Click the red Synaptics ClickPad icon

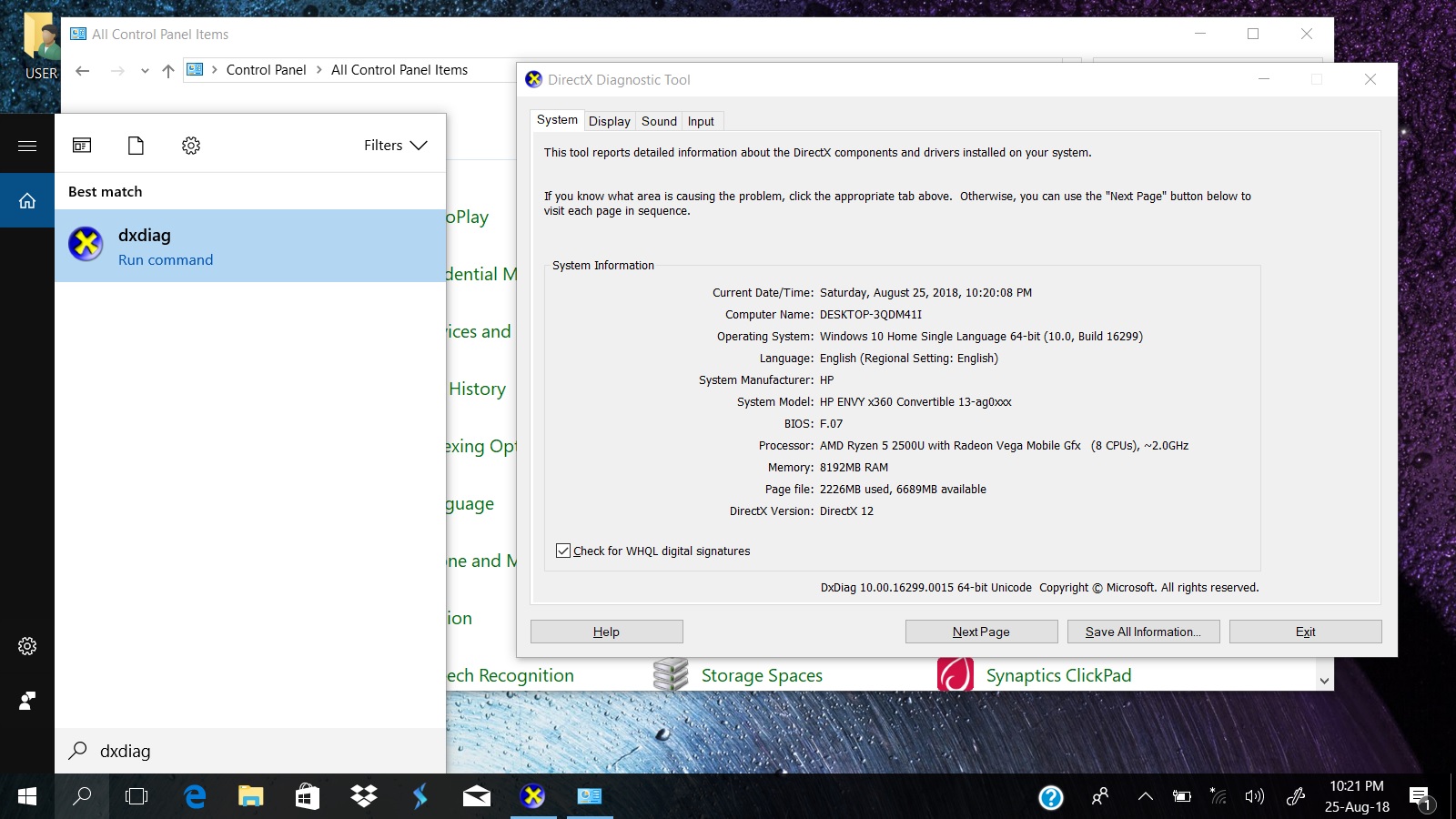coord(955,674)
